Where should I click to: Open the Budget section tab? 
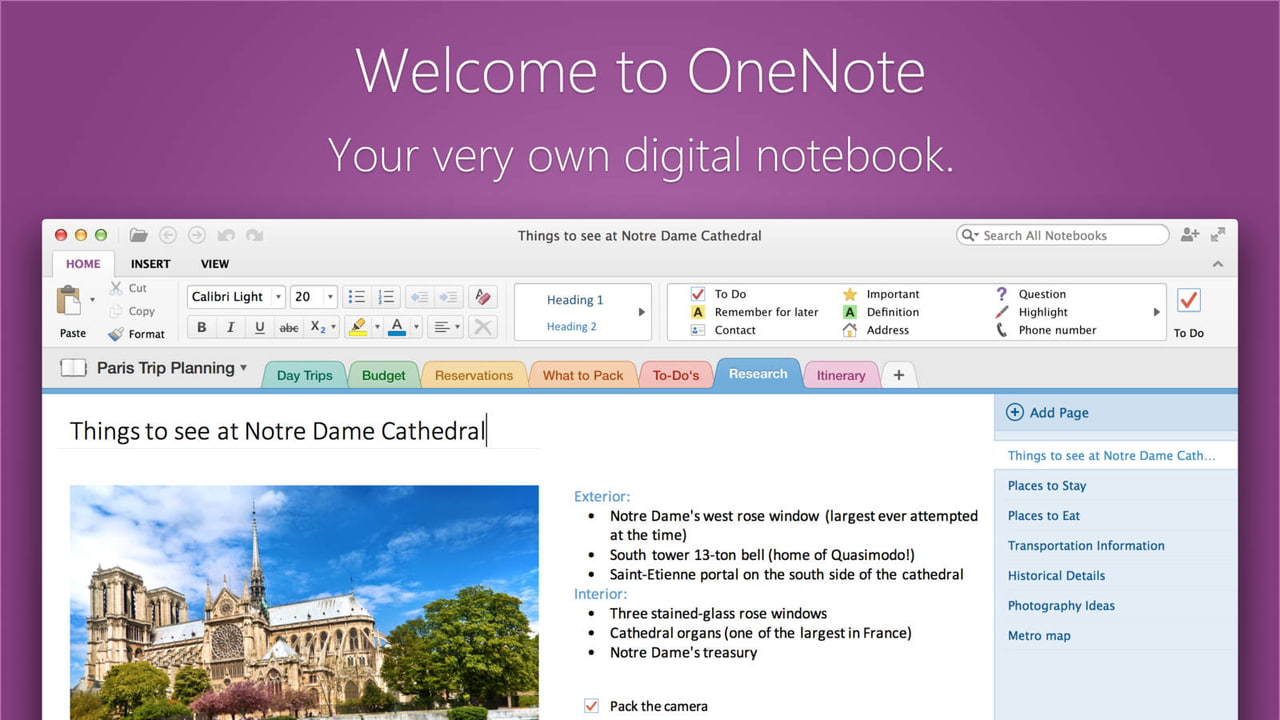(383, 375)
